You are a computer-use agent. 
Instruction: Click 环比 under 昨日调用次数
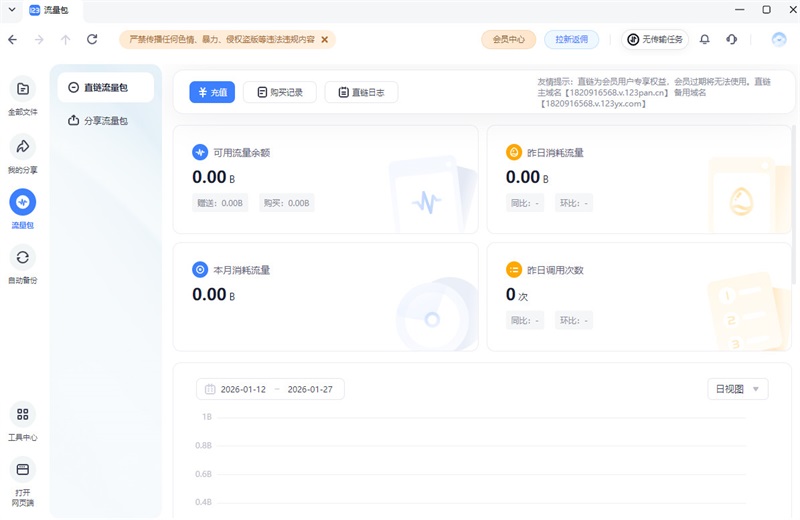tap(573, 320)
